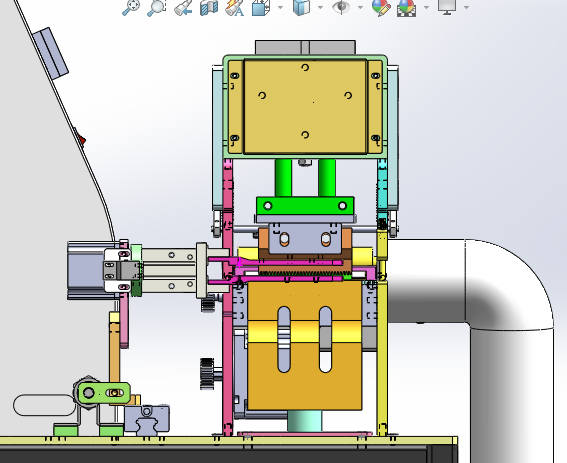Click the Zoom to Fit icon
567x463 pixels.
131,7
